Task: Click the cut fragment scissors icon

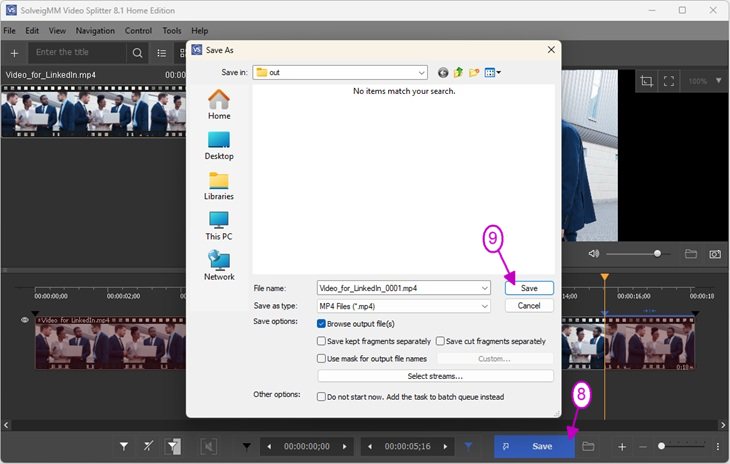Action: click(x=148, y=447)
